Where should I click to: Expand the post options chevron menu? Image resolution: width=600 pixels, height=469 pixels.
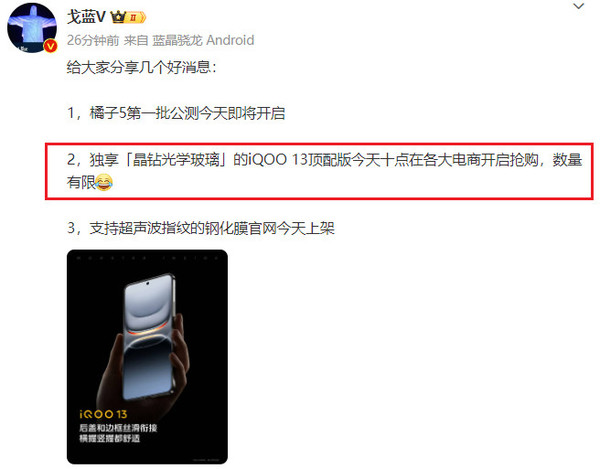(x=578, y=6)
